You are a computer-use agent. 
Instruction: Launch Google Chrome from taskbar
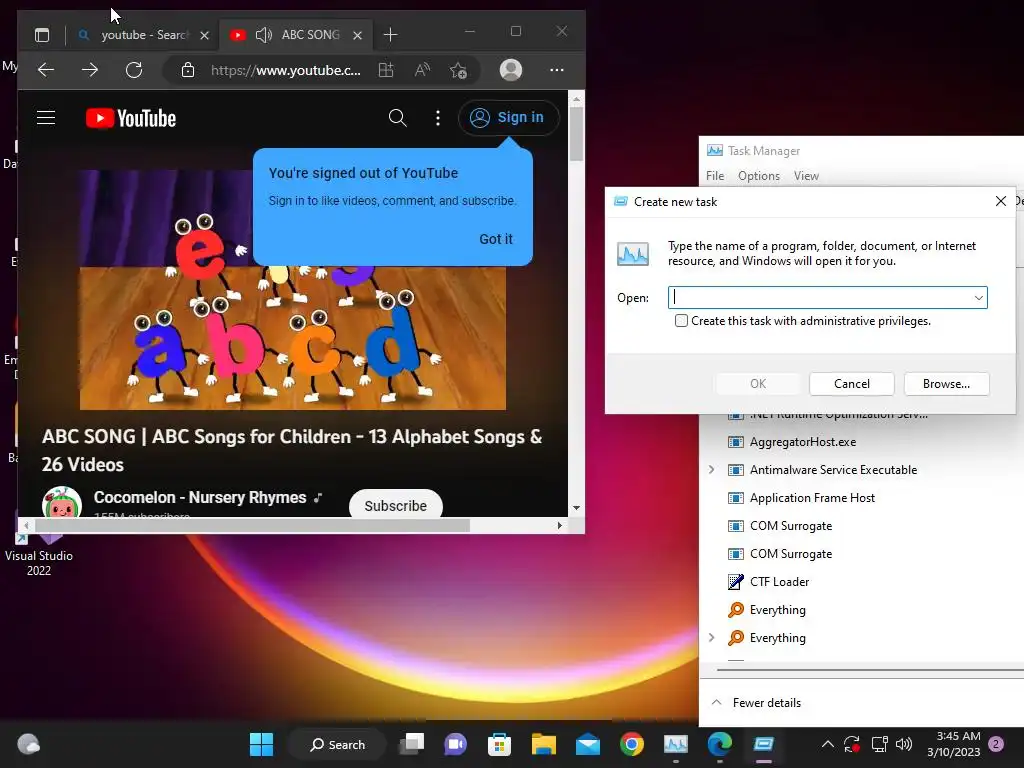tap(632, 744)
